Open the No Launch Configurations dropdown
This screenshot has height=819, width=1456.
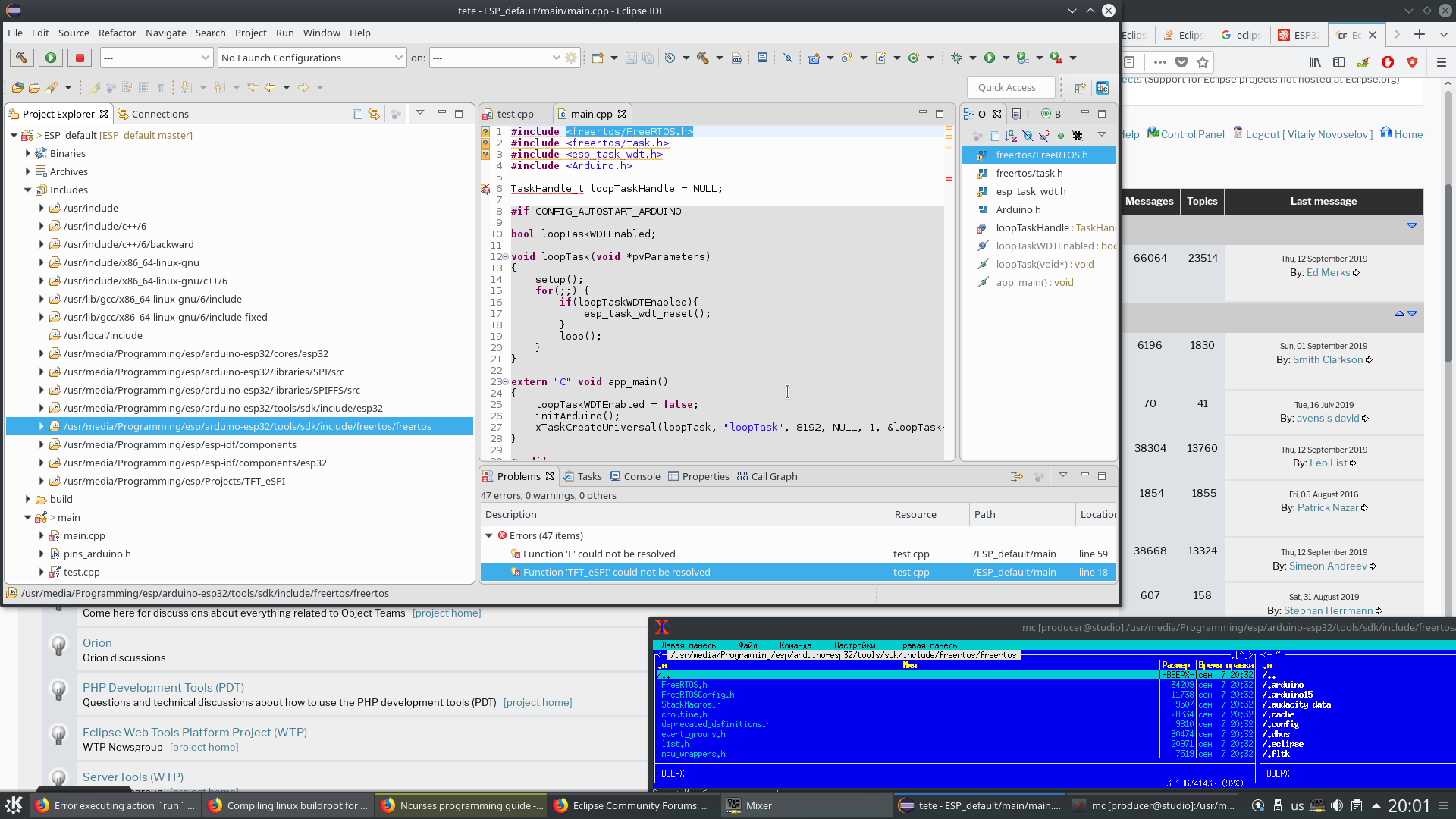coord(312,58)
